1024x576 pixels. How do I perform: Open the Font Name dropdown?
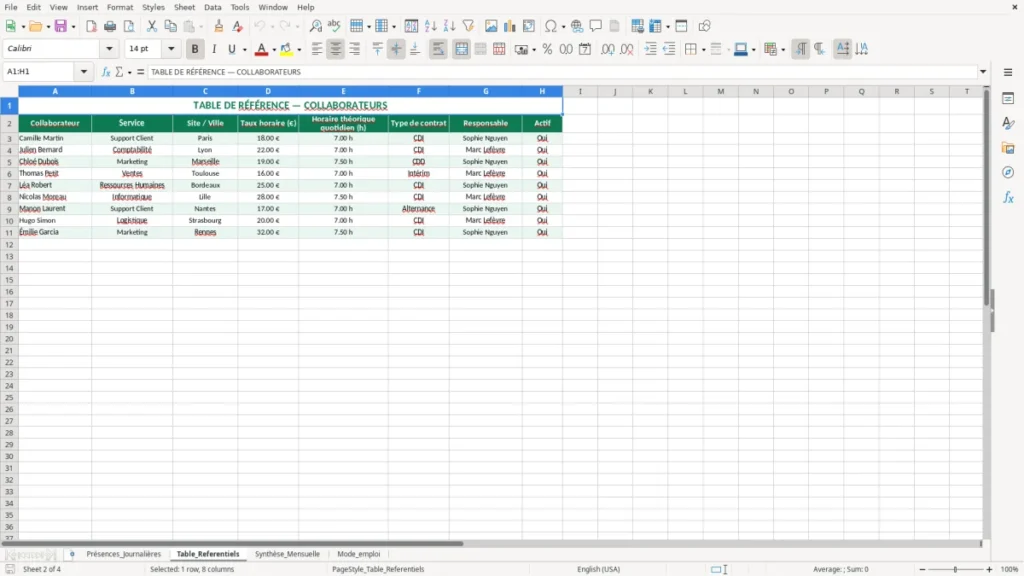point(109,48)
